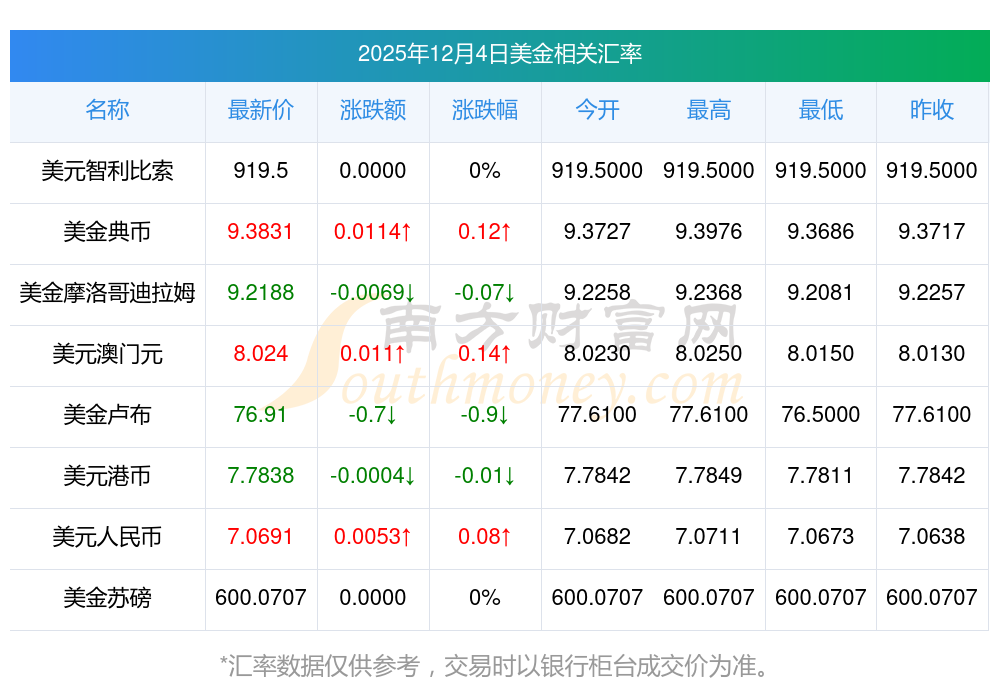
Task: Select the green -0.9↓ change percentage
Action: [485, 415]
